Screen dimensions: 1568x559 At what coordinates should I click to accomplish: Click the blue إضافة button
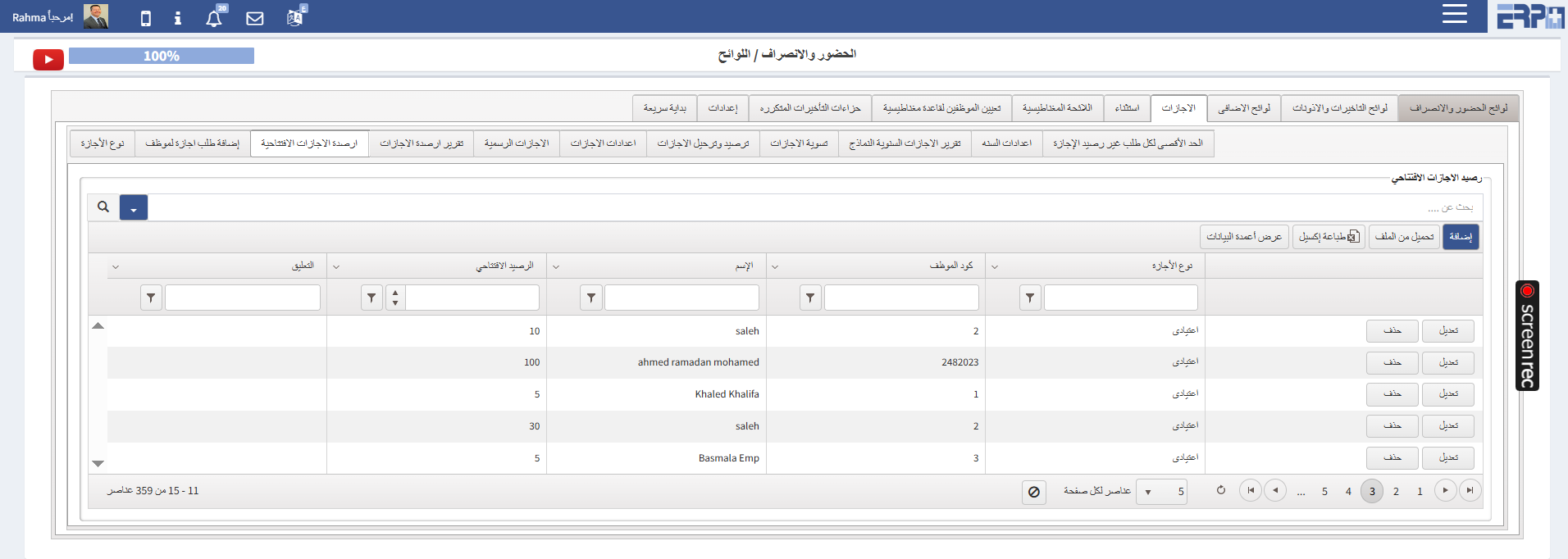coord(1461,237)
